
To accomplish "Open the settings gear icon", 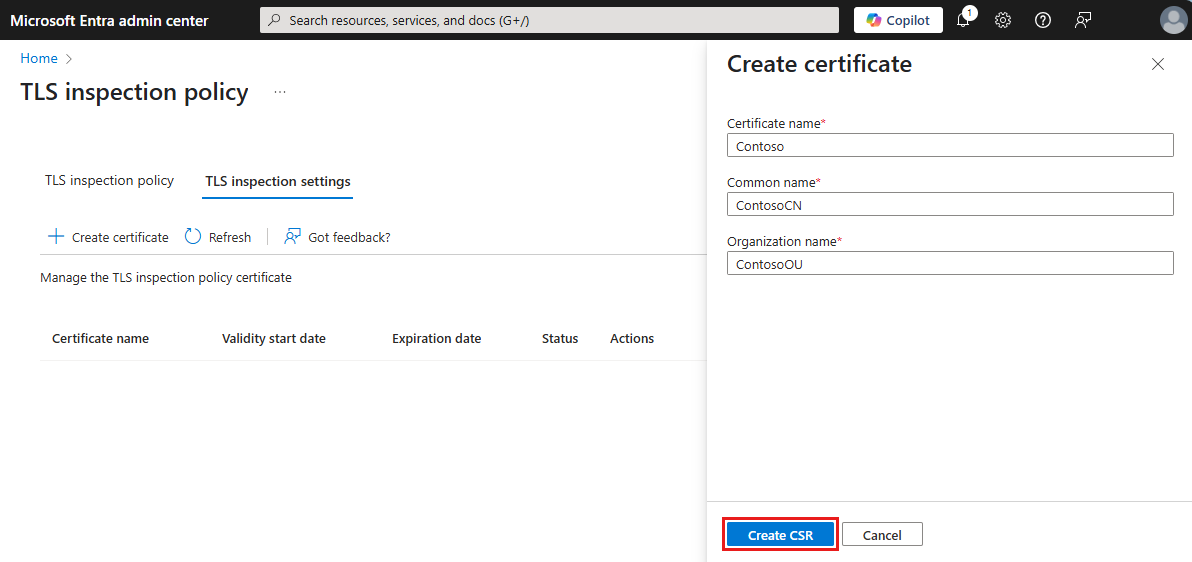I will point(1003,20).
